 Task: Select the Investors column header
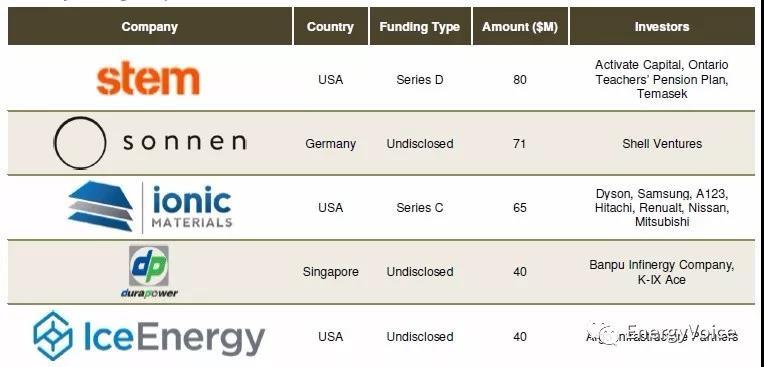tap(662, 26)
